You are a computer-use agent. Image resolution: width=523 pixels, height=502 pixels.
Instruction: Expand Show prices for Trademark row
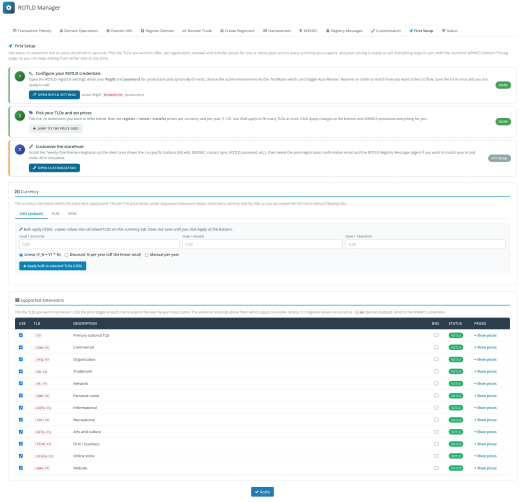[x=485, y=372]
